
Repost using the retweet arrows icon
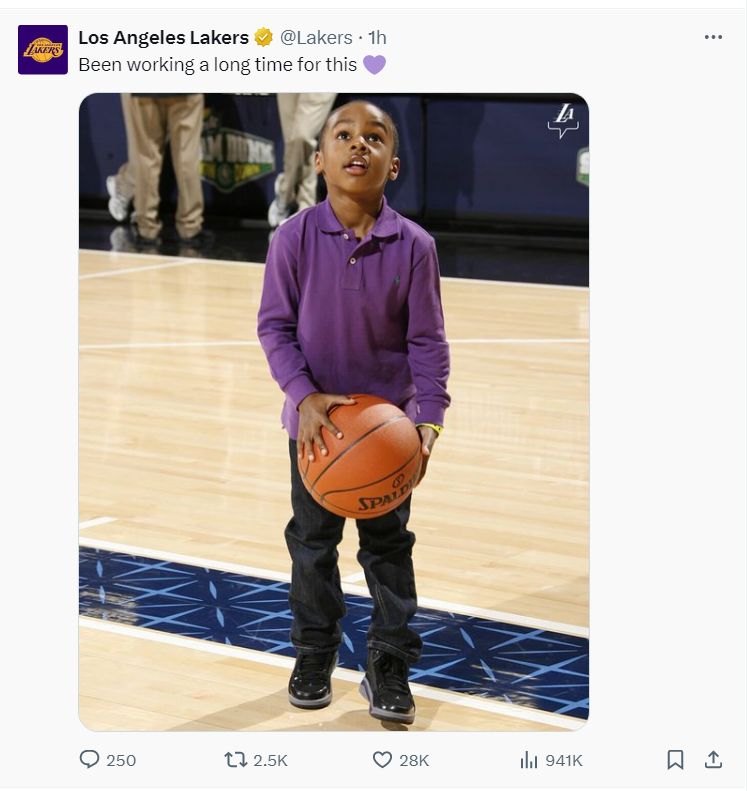pyautogui.click(x=235, y=760)
